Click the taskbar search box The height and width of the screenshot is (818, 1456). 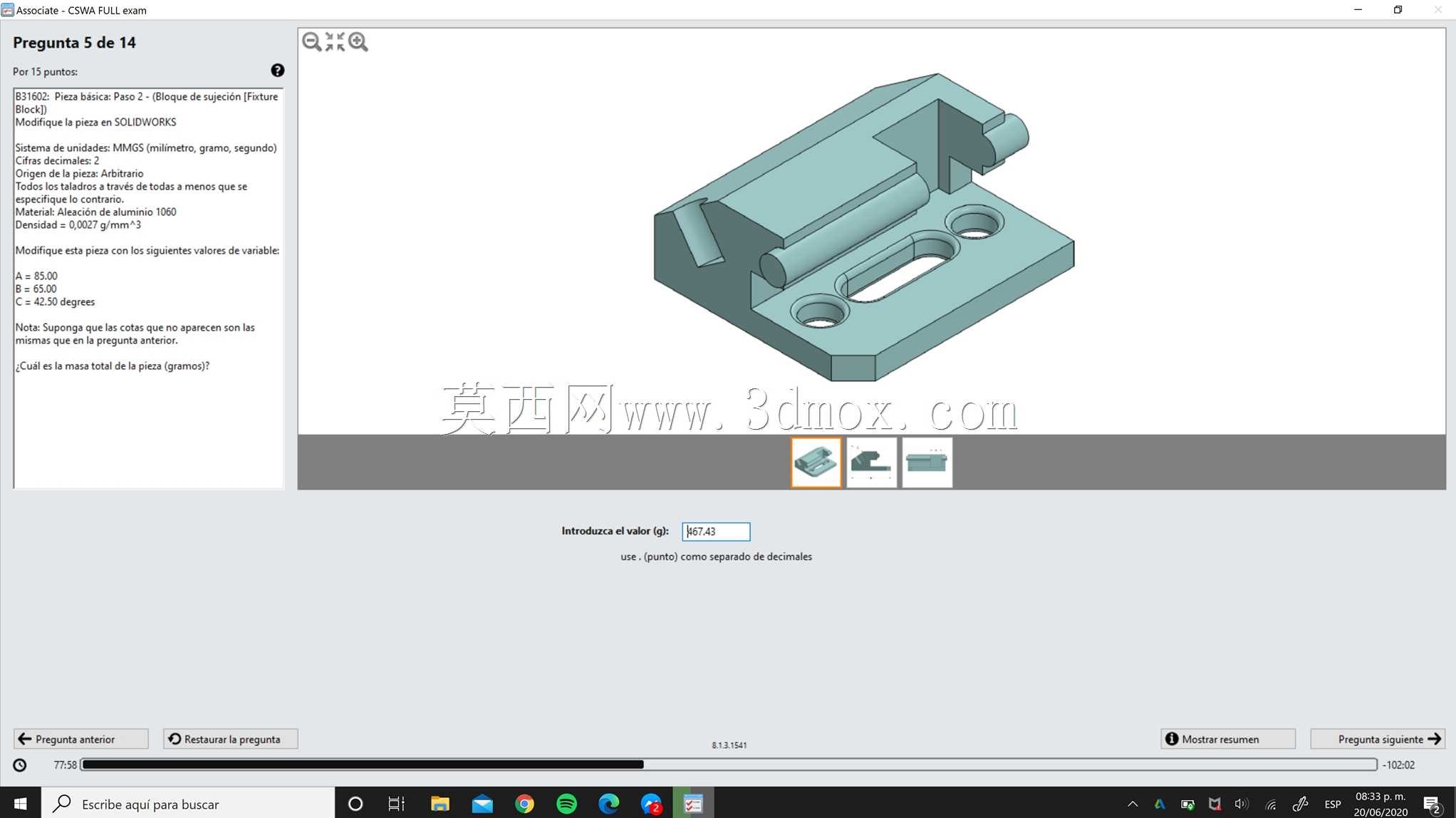click(x=188, y=804)
